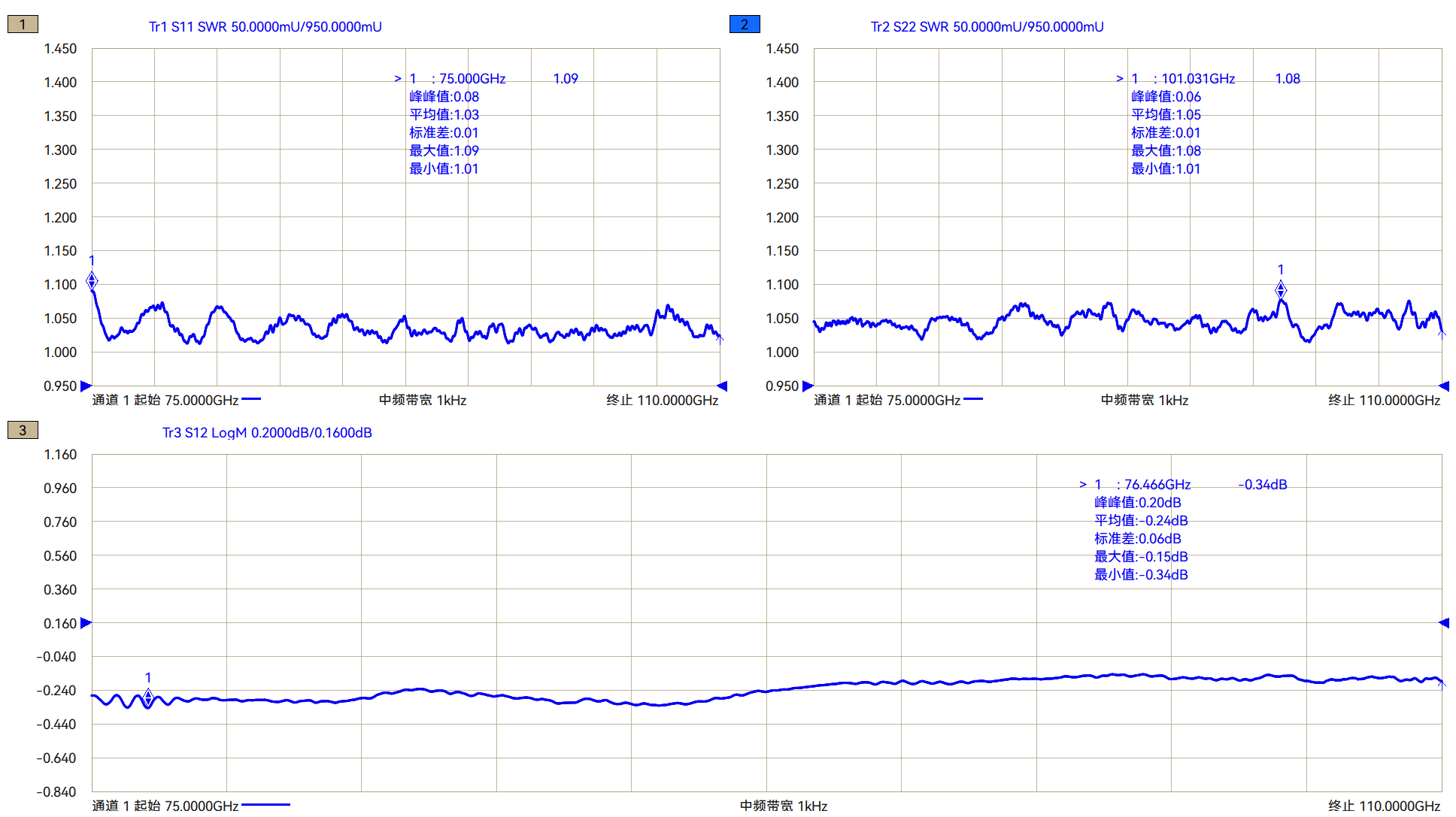This screenshot has width=1456, height=817.
Task: Select window 3 number badge
Action: pos(23,431)
